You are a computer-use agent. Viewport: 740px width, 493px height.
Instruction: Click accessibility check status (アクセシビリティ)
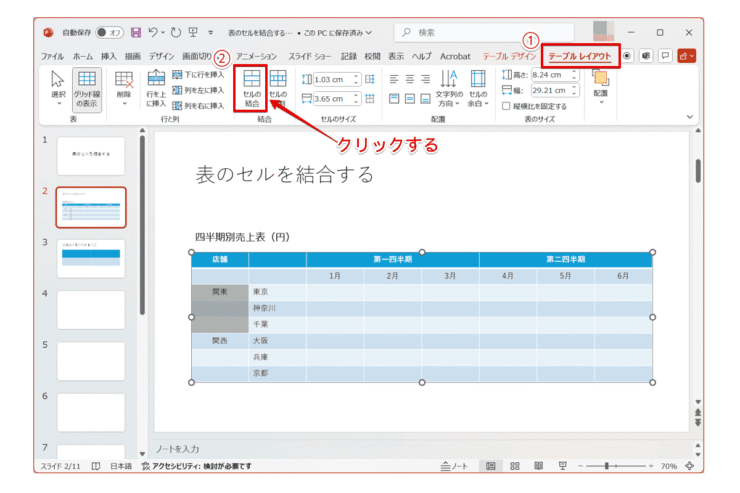click(197, 466)
